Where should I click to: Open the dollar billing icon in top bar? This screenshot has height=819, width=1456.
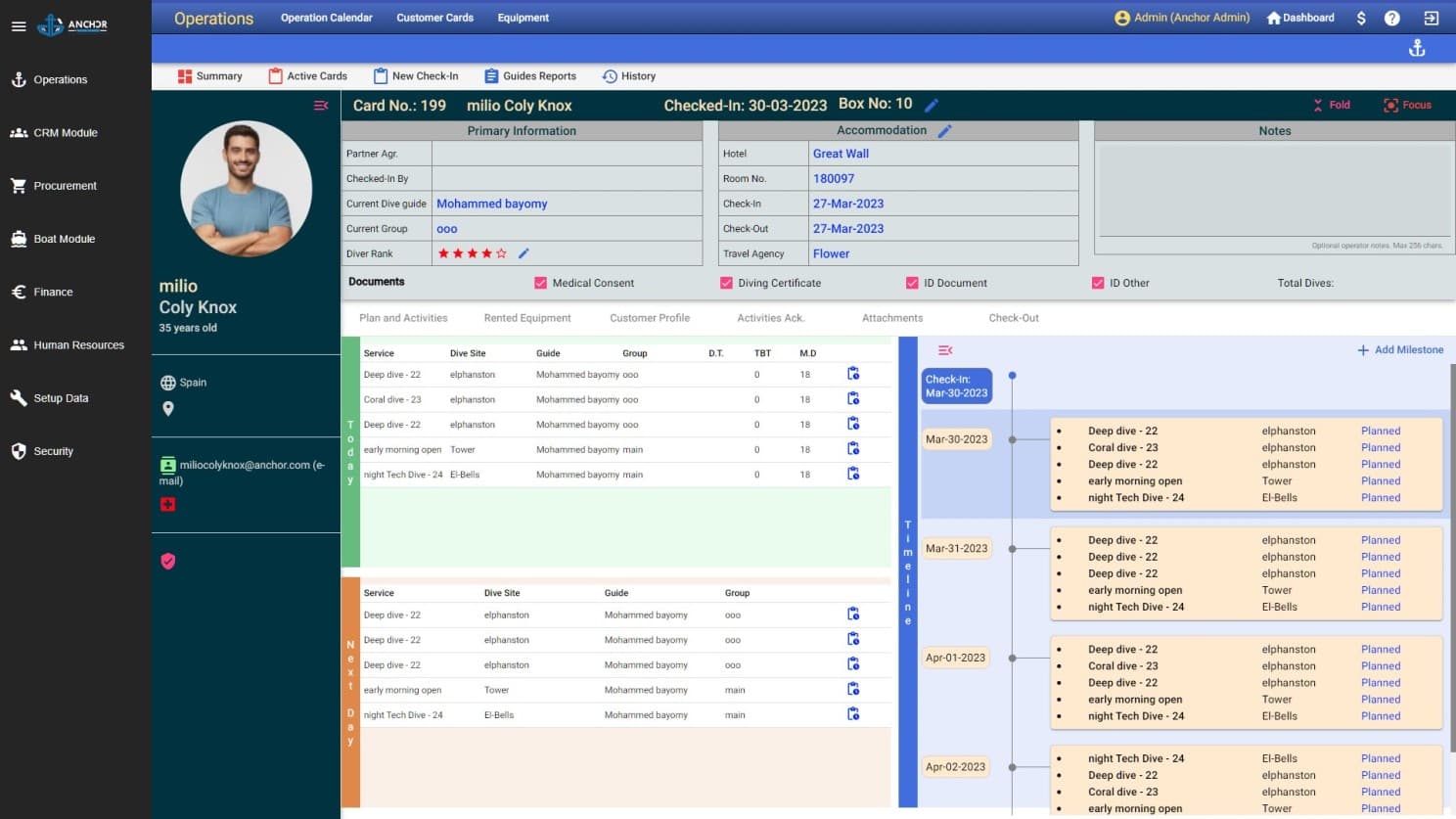pyautogui.click(x=1360, y=17)
